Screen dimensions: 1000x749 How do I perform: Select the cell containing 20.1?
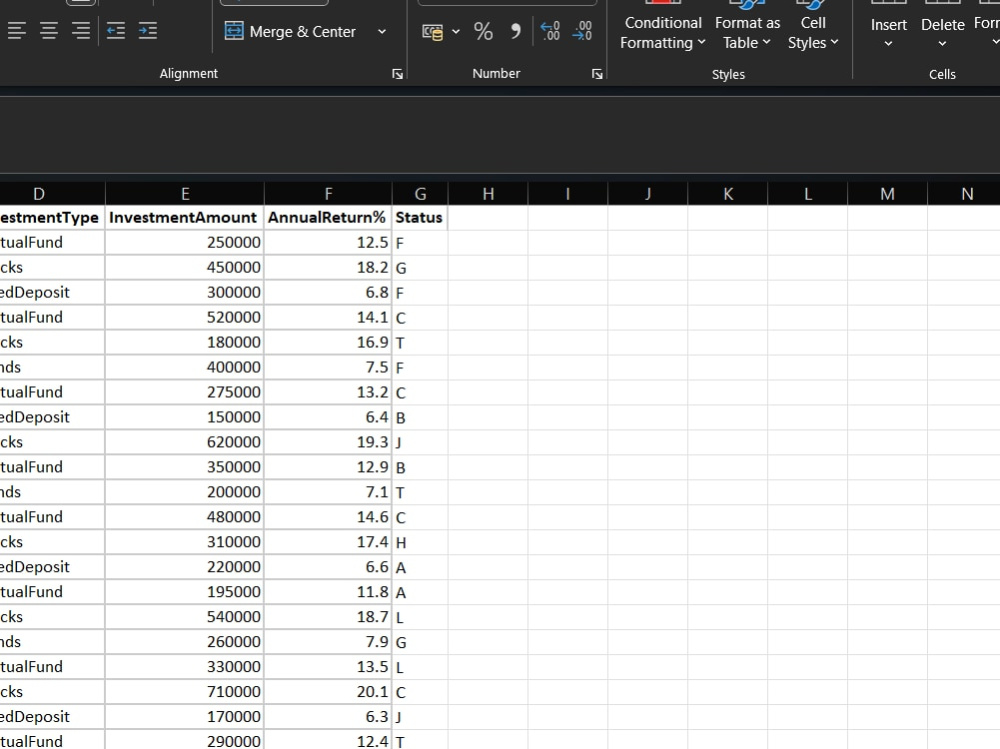(328, 692)
